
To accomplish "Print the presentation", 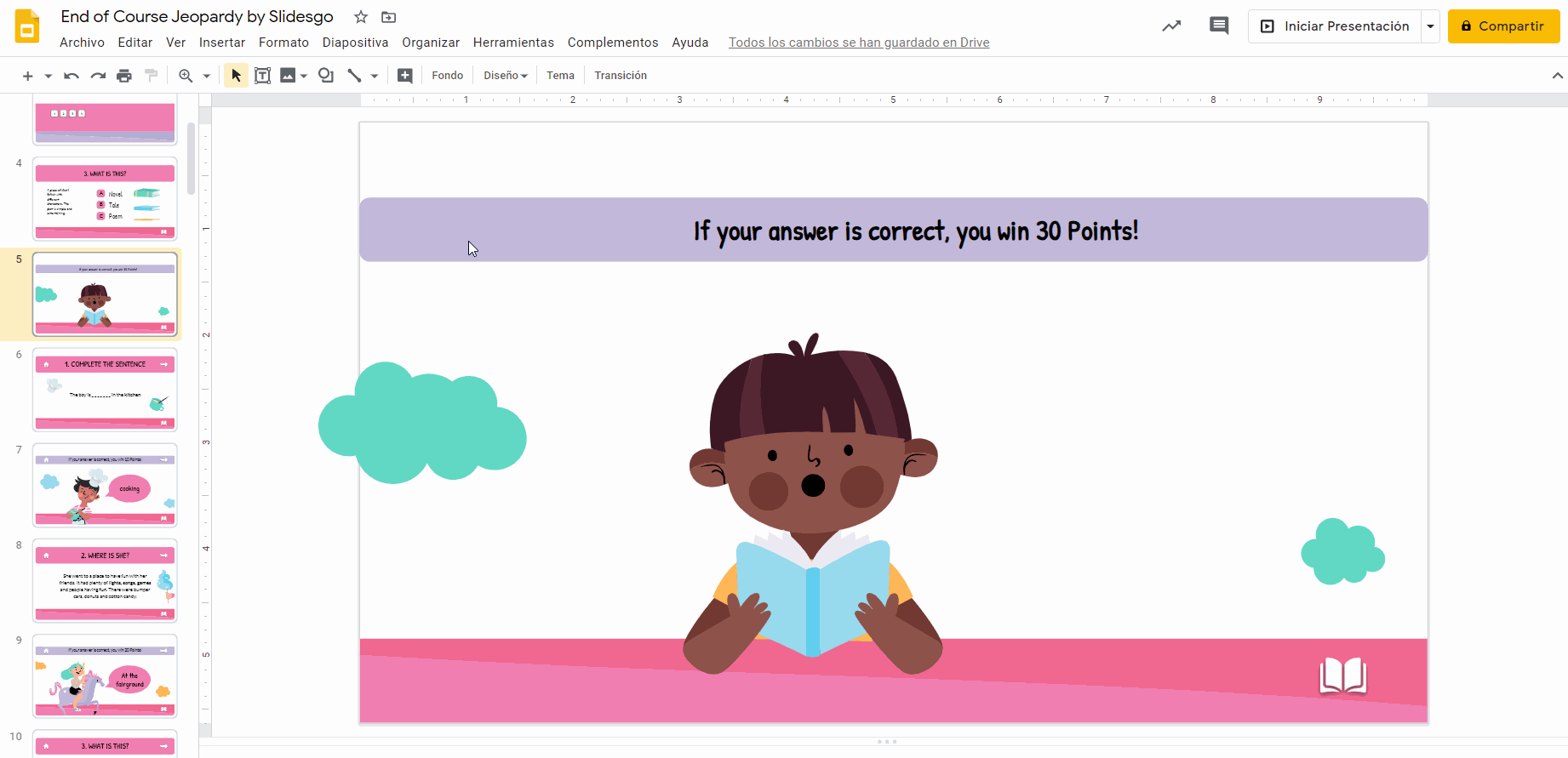I will click(x=124, y=76).
